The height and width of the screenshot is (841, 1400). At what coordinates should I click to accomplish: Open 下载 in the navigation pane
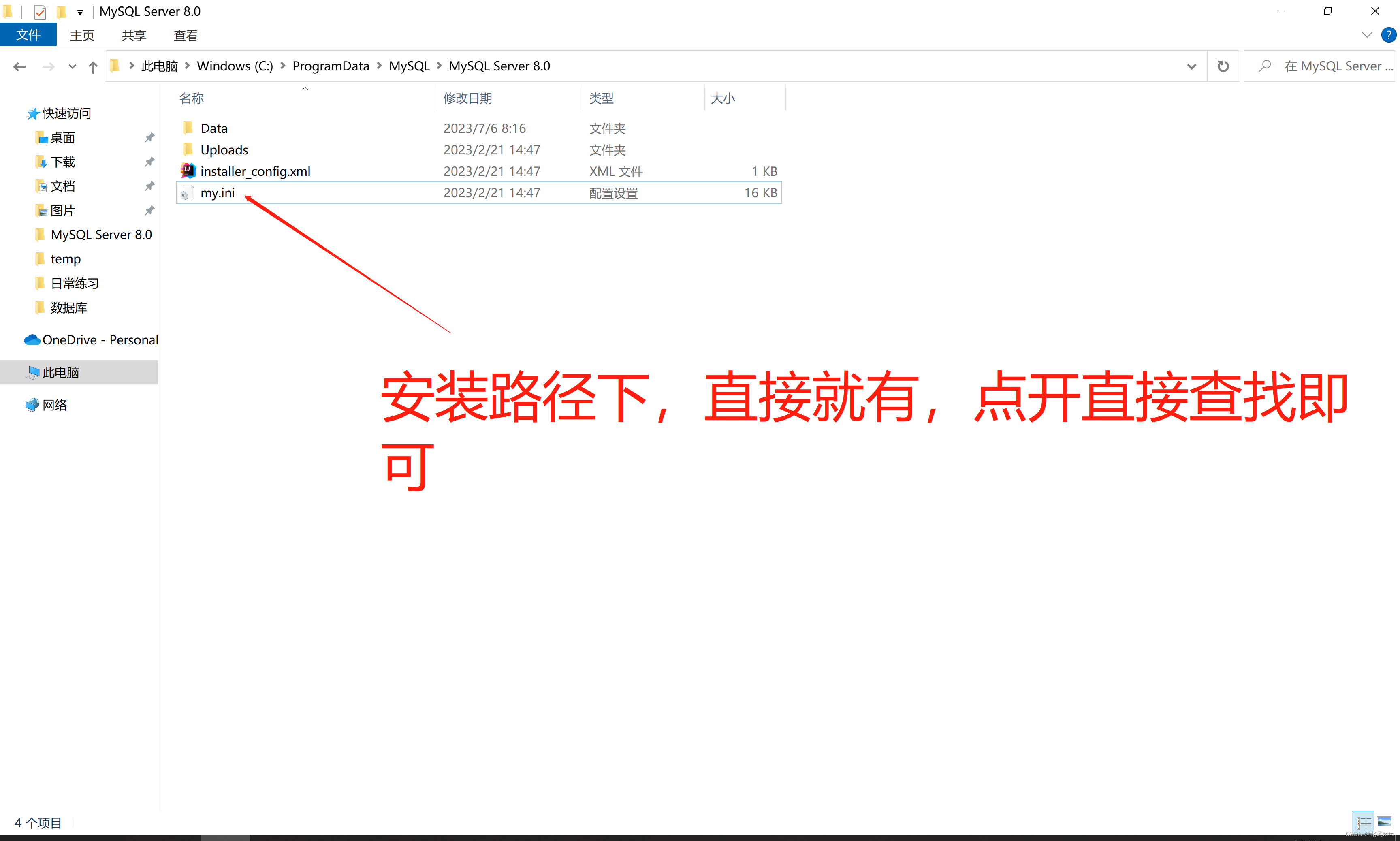[62, 162]
